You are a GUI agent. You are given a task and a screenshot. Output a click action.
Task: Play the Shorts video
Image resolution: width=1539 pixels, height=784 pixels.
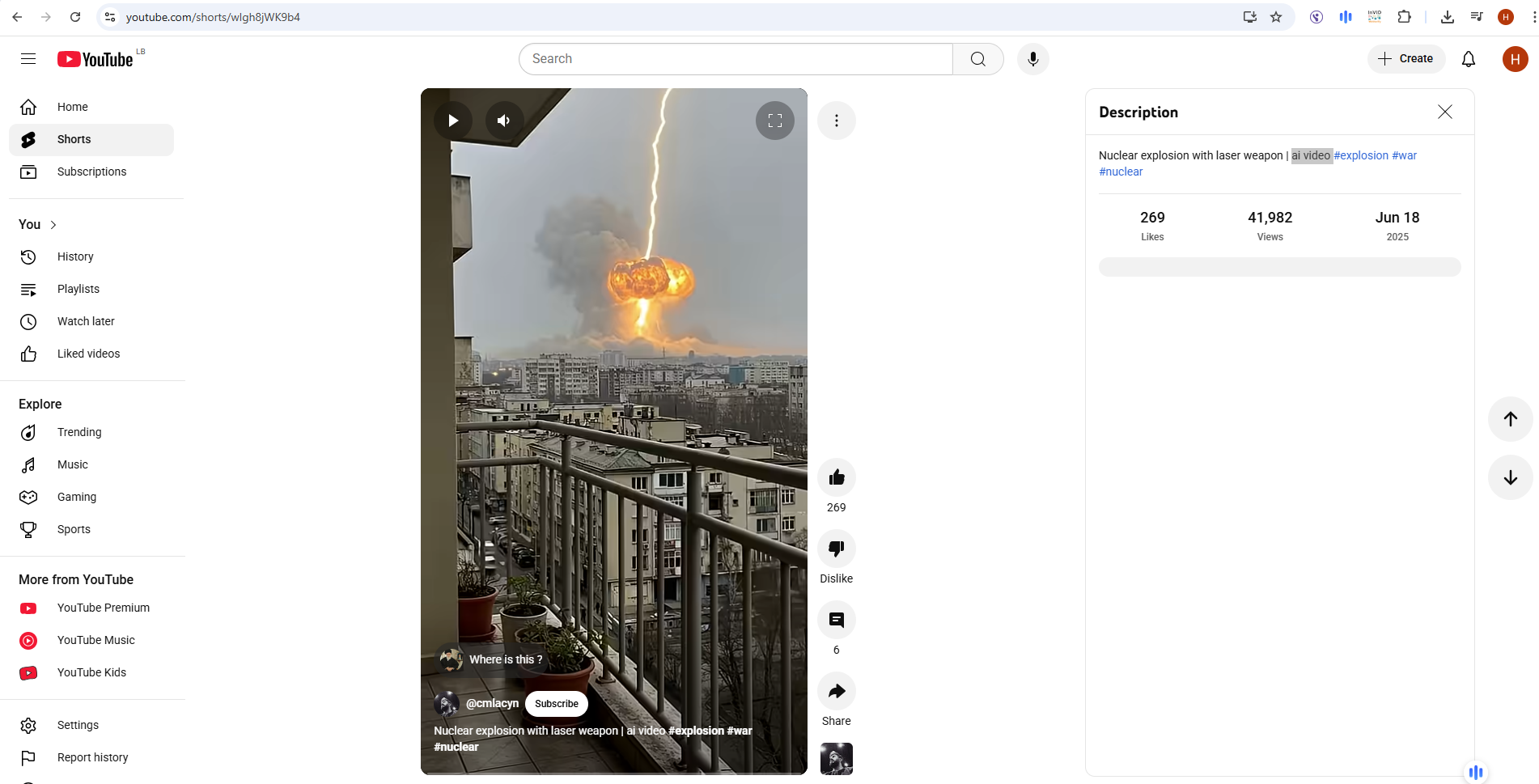pos(452,121)
